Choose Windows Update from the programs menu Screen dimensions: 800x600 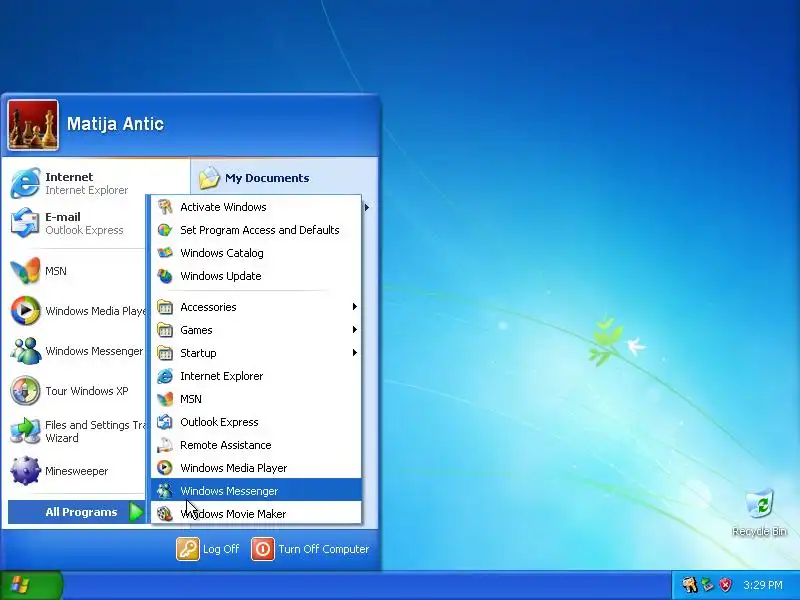[x=256, y=276]
